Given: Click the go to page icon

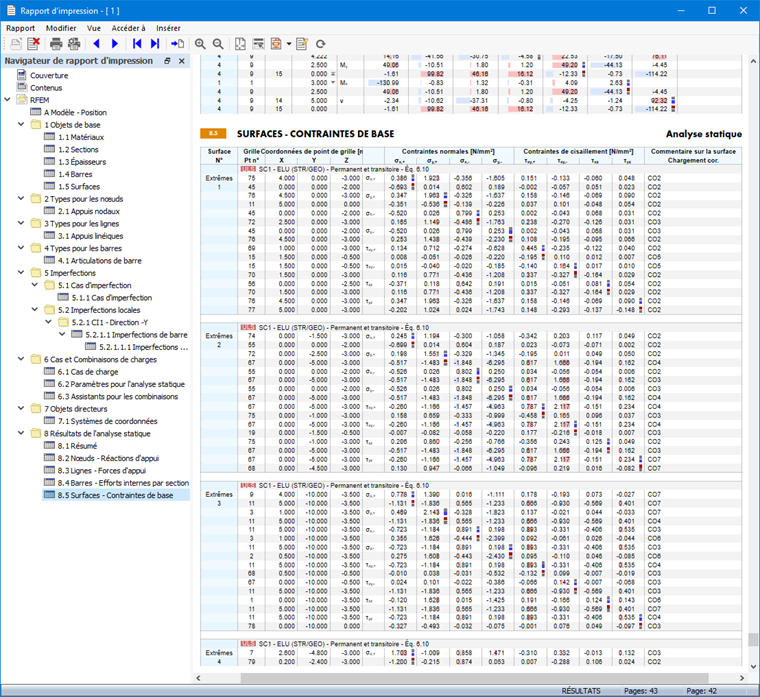Looking at the screenshot, I should 178,44.
